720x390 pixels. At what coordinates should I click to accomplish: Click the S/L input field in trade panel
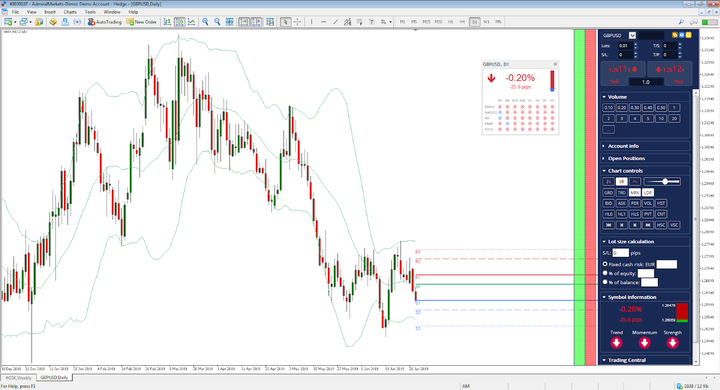(625, 55)
